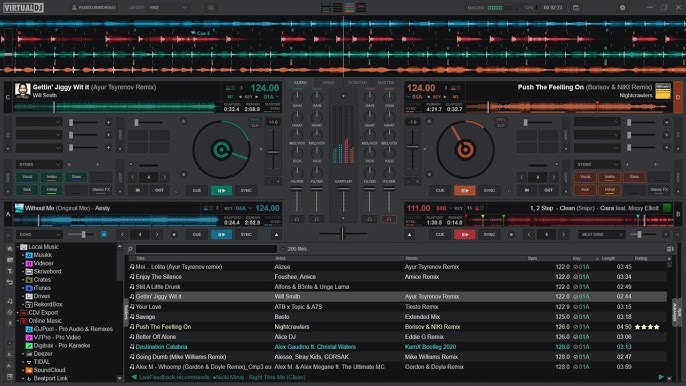Open Stems FX on deck C
The height and width of the screenshot is (386, 686).
pos(101,190)
